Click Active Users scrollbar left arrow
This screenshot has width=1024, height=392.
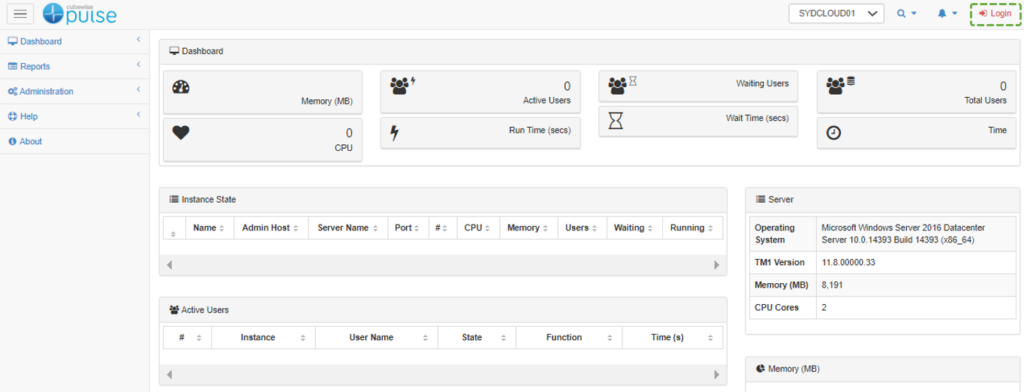tap(169, 375)
